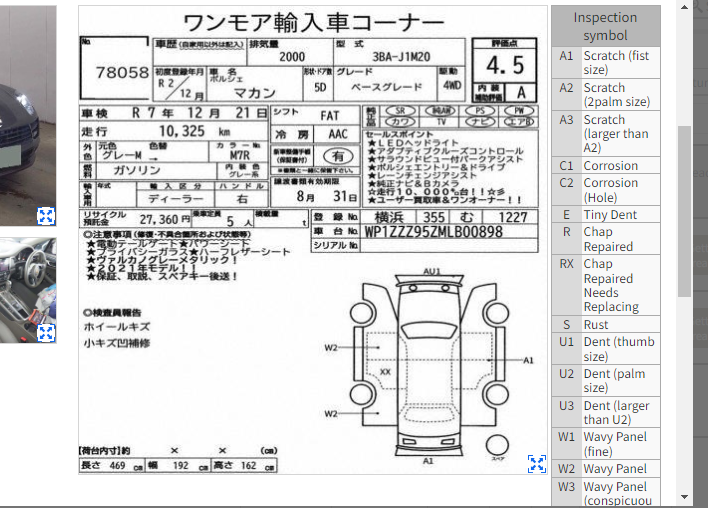Click the car name 'マカン'
Screen dimensions: 708x508
coord(255,93)
